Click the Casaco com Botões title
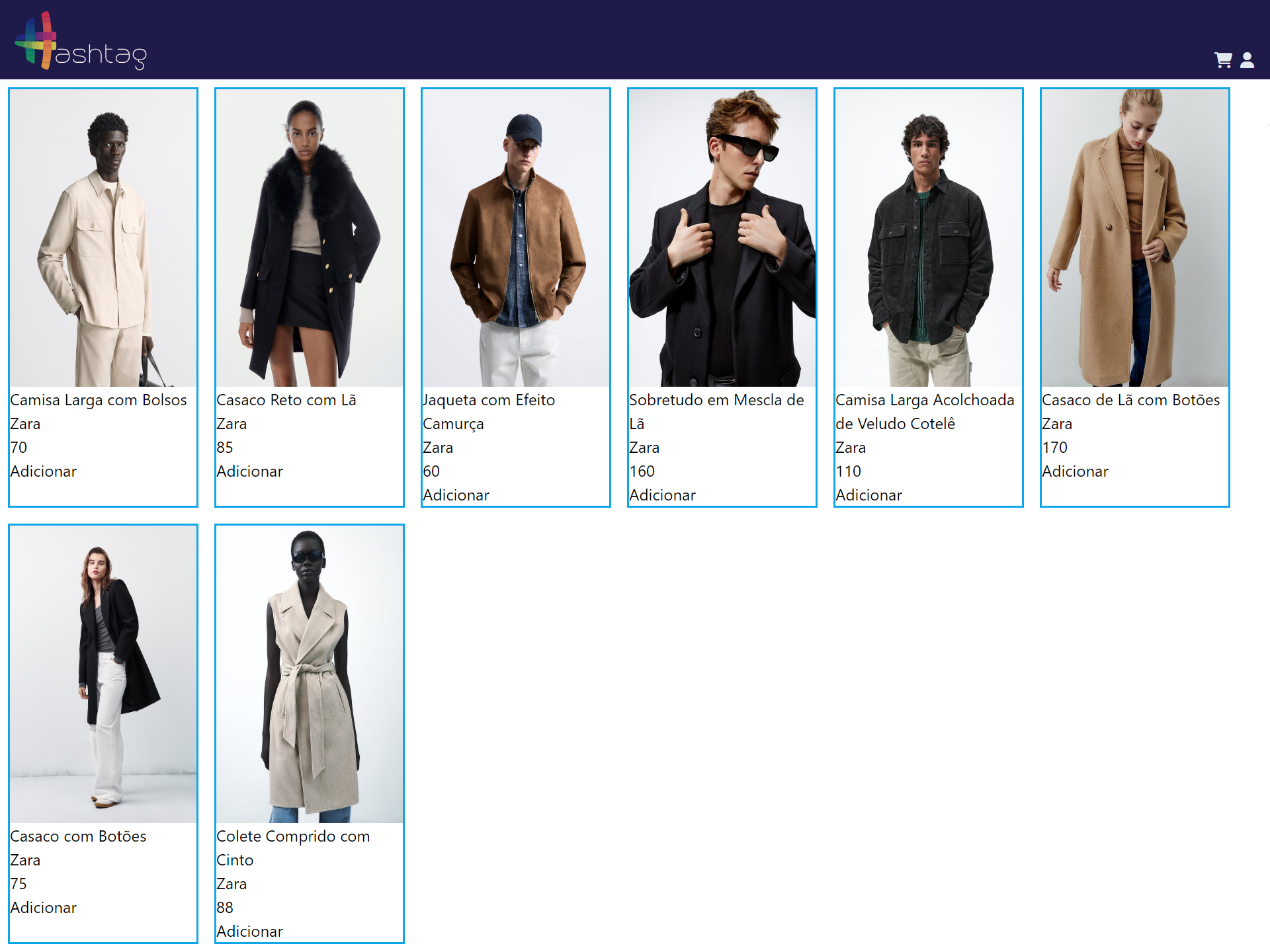This screenshot has height=952, width=1270. click(78, 836)
